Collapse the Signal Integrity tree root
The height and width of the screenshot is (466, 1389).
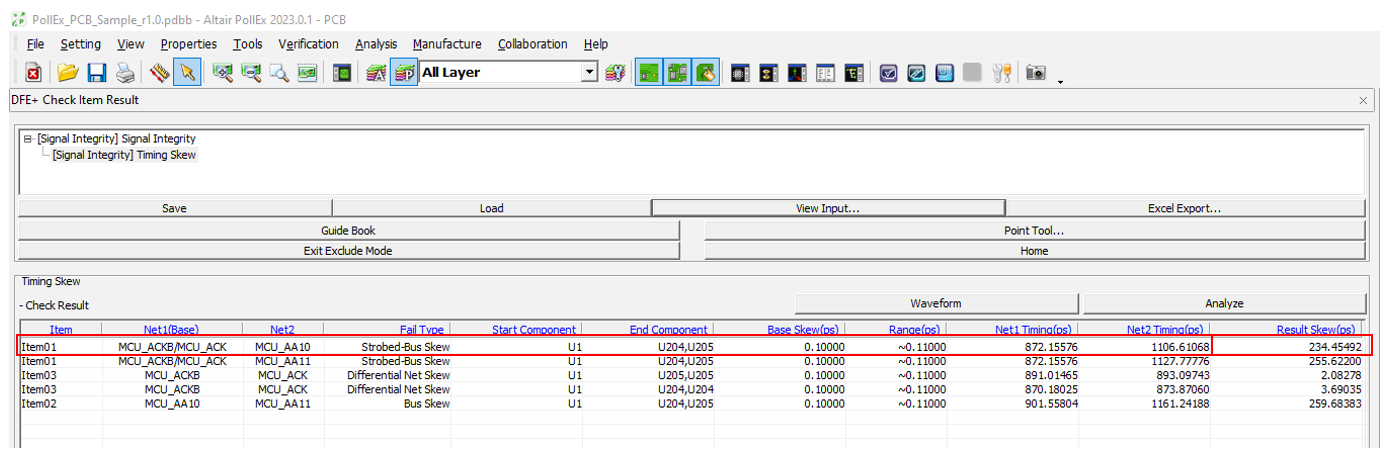[x=28, y=139]
